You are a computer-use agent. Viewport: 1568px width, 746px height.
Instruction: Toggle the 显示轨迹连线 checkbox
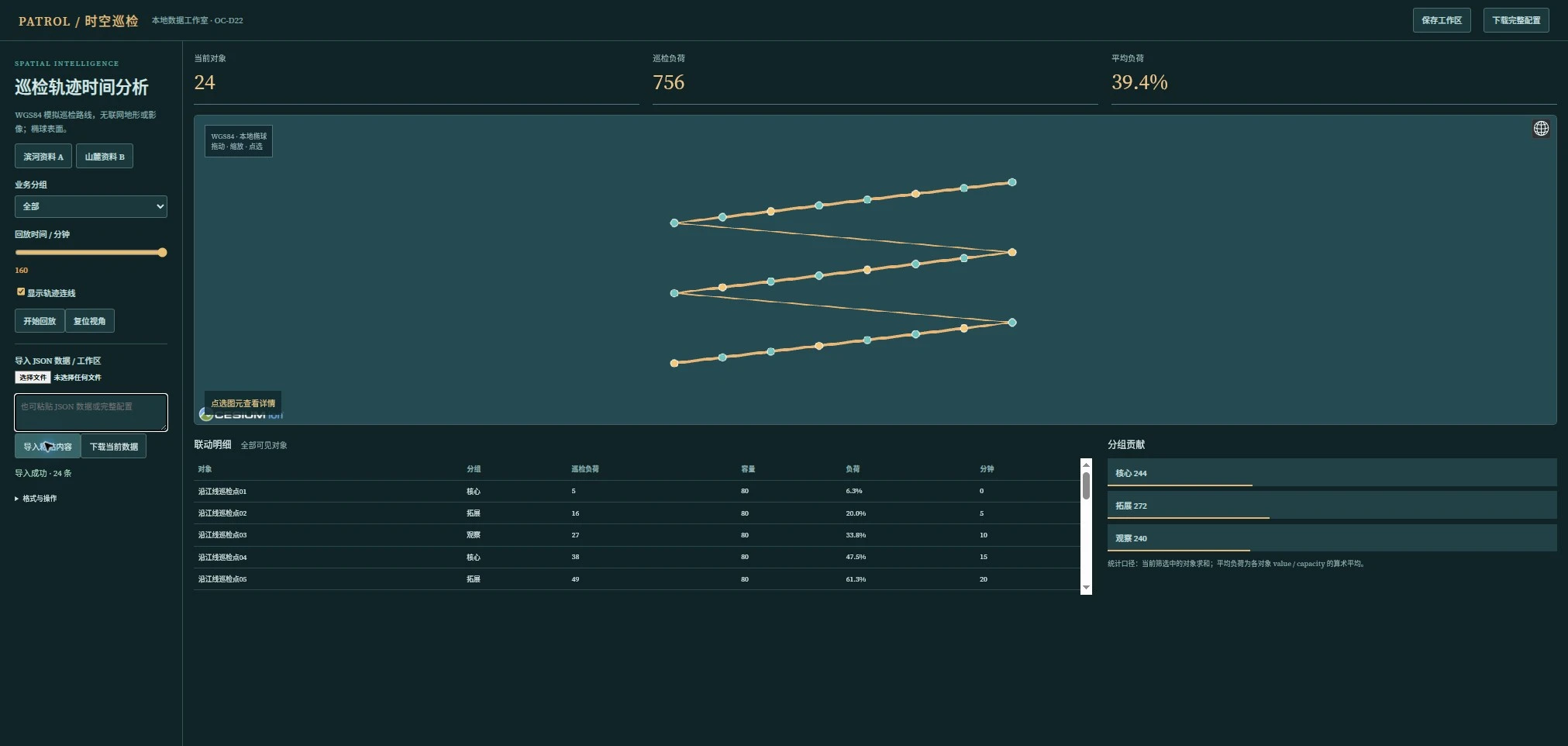[21, 292]
